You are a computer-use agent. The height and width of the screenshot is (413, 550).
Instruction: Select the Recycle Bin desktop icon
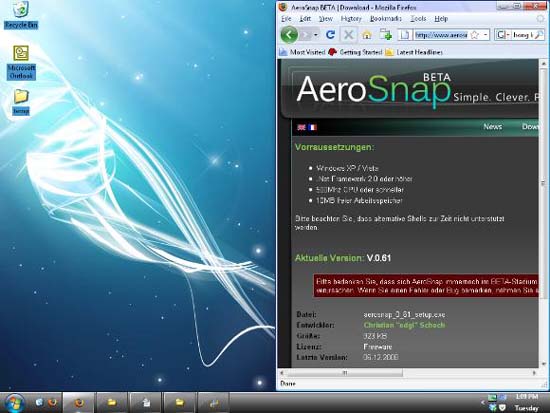point(21,15)
